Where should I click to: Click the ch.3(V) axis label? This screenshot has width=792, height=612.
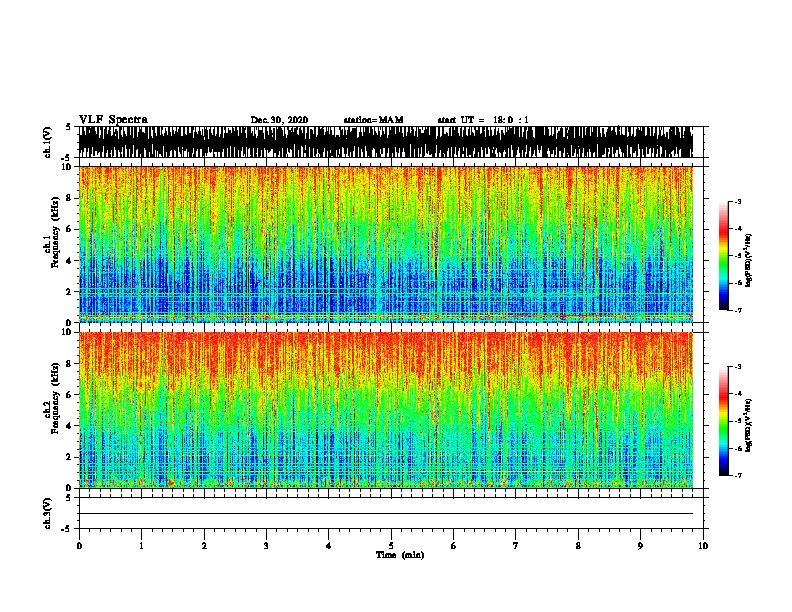pos(48,513)
